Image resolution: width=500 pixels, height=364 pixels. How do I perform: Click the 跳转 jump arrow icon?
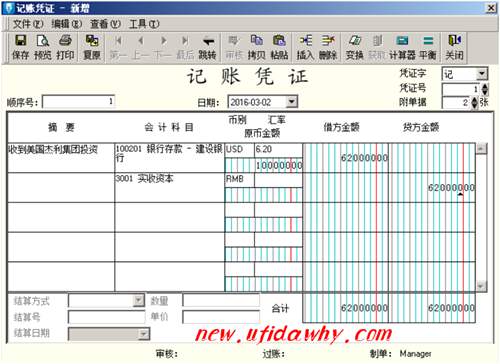click(x=208, y=41)
